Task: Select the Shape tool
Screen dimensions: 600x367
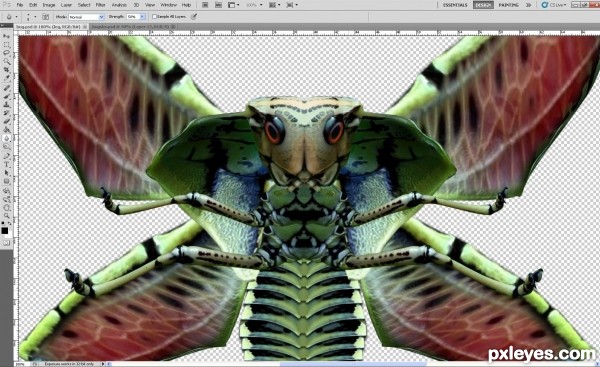Action: (x=7, y=181)
